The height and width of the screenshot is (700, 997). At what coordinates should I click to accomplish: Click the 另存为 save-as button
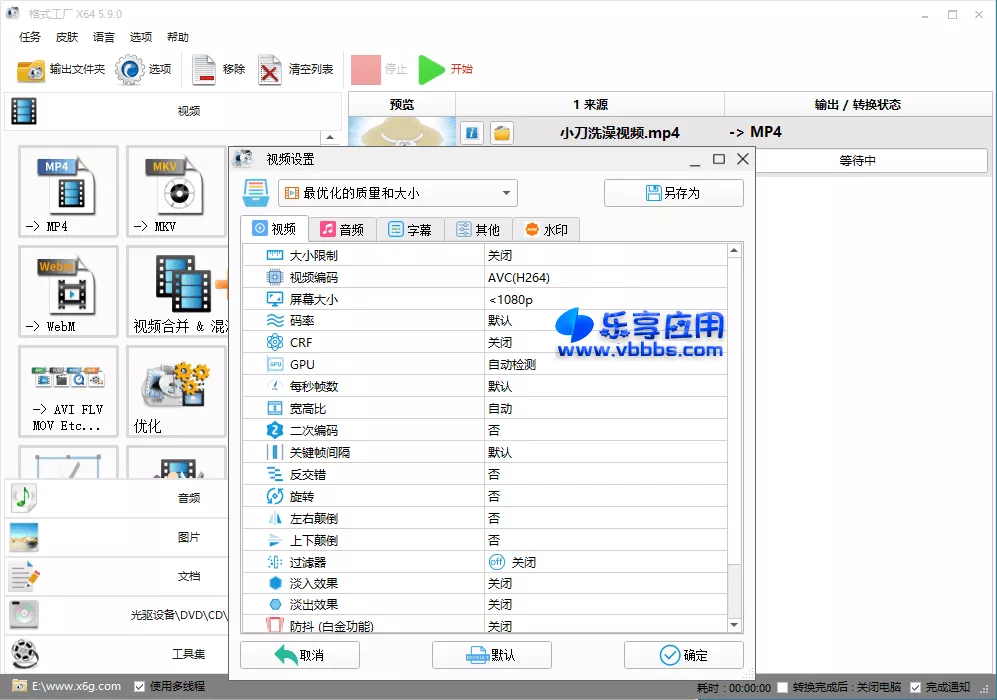pos(672,192)
